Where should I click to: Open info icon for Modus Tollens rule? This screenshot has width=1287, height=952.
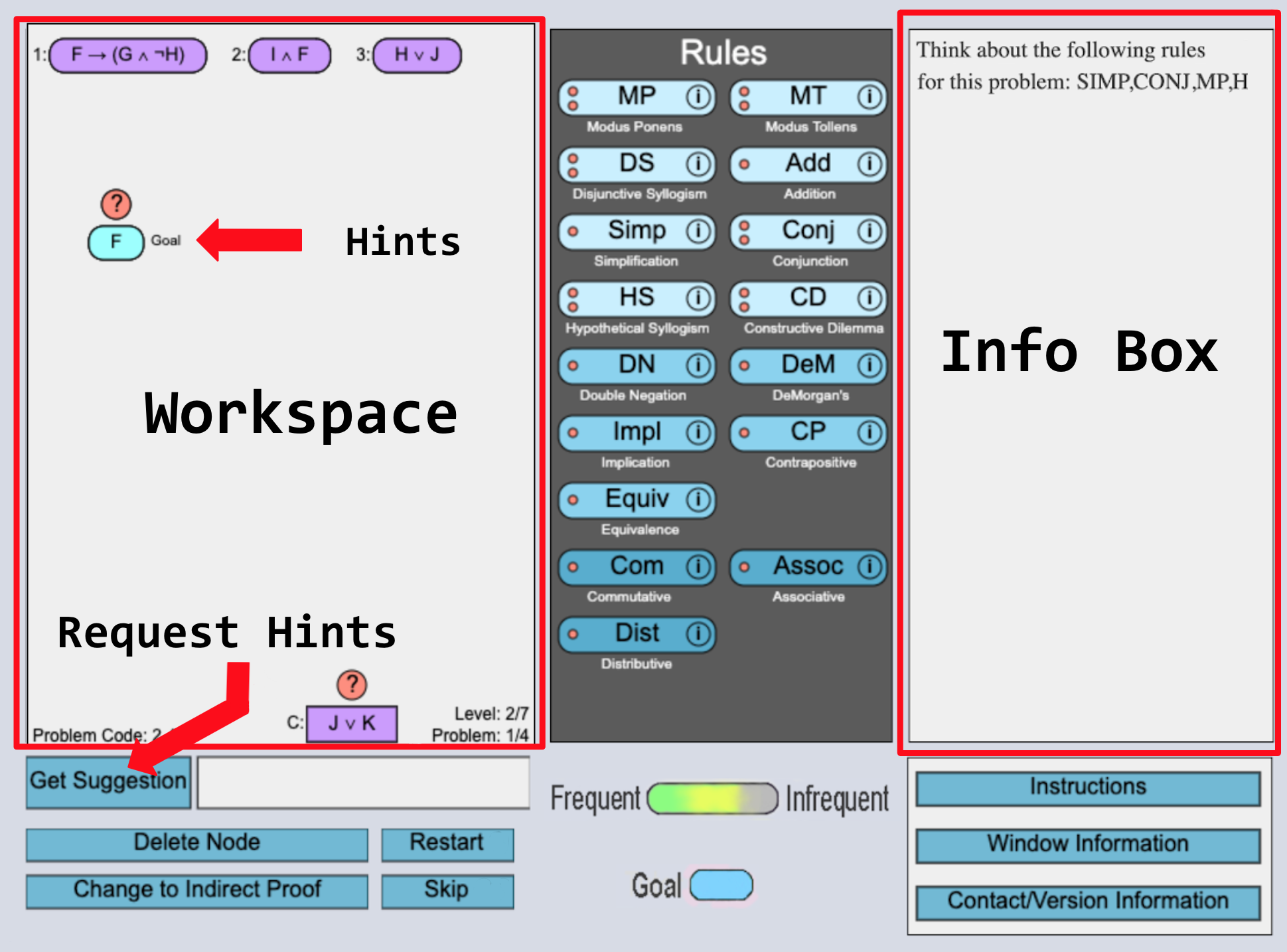tap(869, 98)
